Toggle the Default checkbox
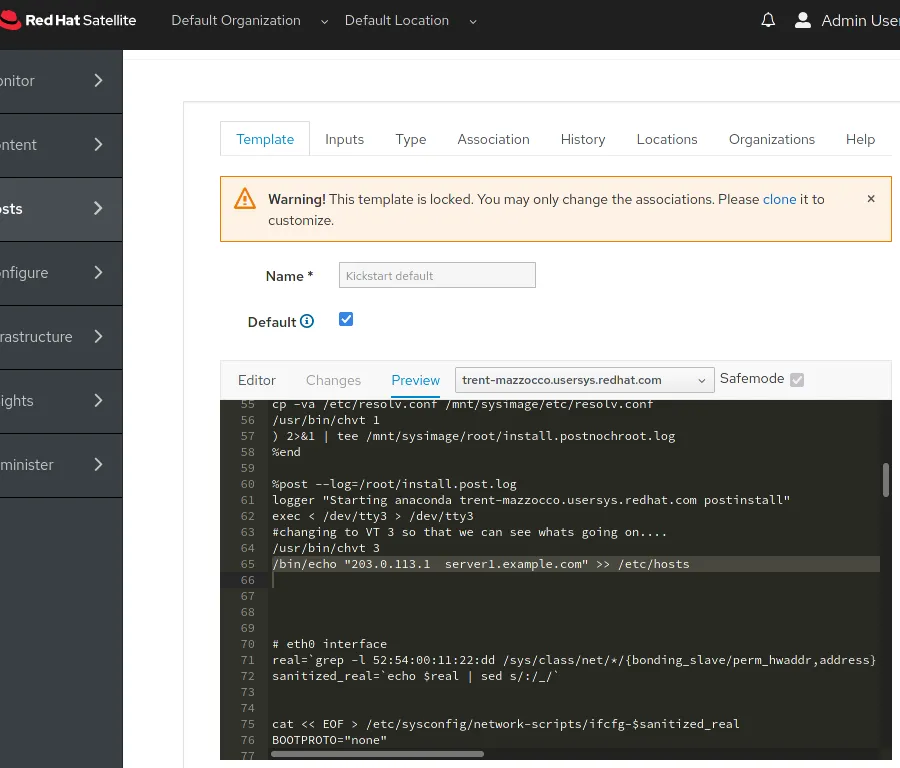This screenshot has width=900, height=768. (x=346, y=319)
